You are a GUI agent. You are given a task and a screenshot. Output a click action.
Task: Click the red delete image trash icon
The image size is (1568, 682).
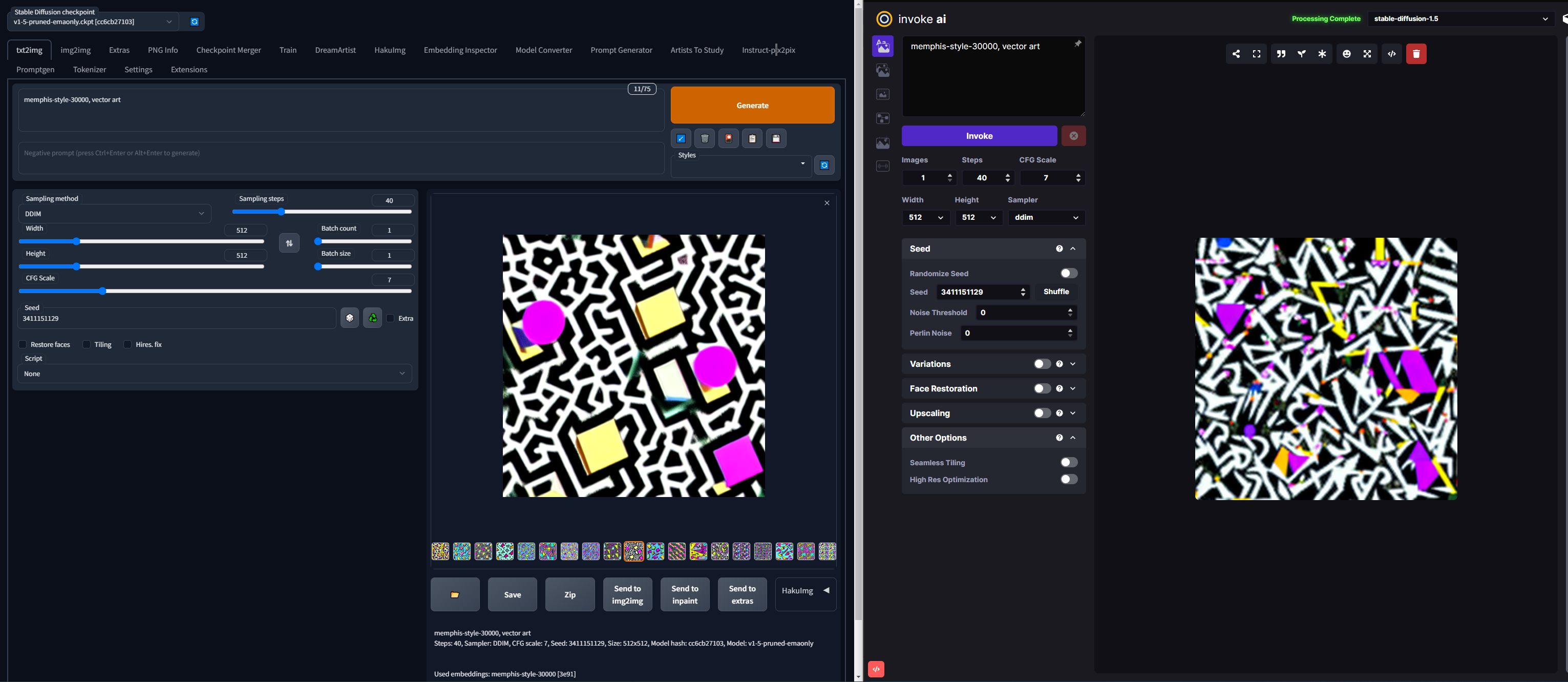1416,54
